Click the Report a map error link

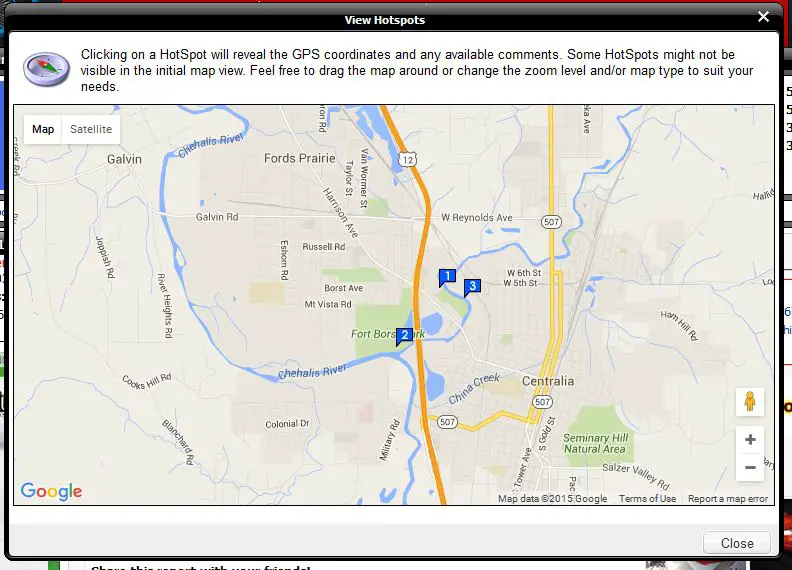click(x=728, y=498)
